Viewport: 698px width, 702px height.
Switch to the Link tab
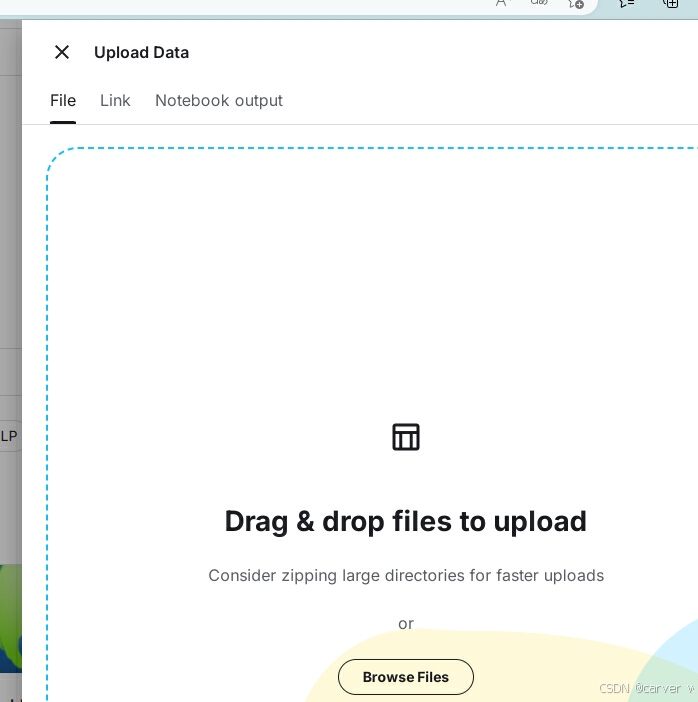pyautogui.click(x=115, y=101)
